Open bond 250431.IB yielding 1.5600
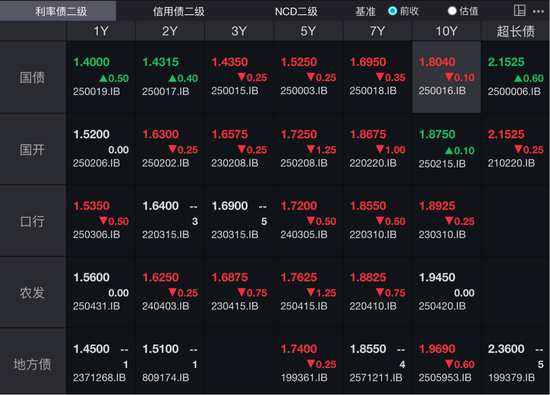This screenshot has height=395, width=550. (101, 293)
